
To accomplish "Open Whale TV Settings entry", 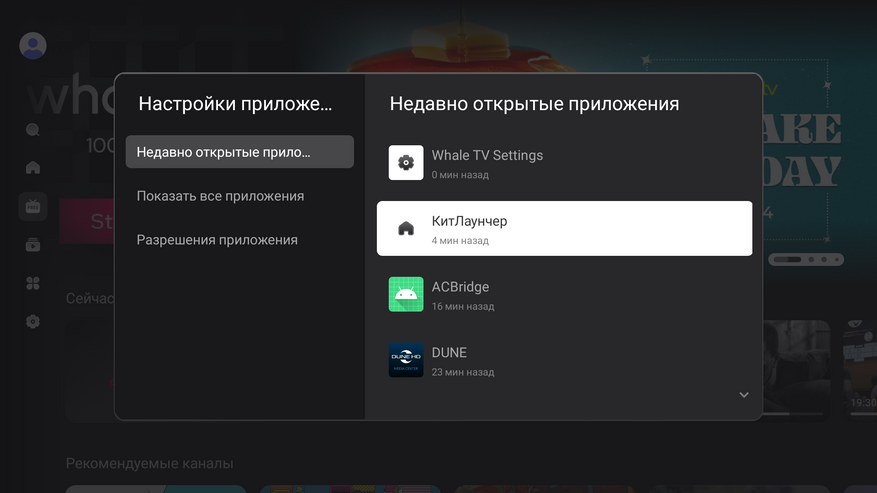I will click(x=564, y=163).
